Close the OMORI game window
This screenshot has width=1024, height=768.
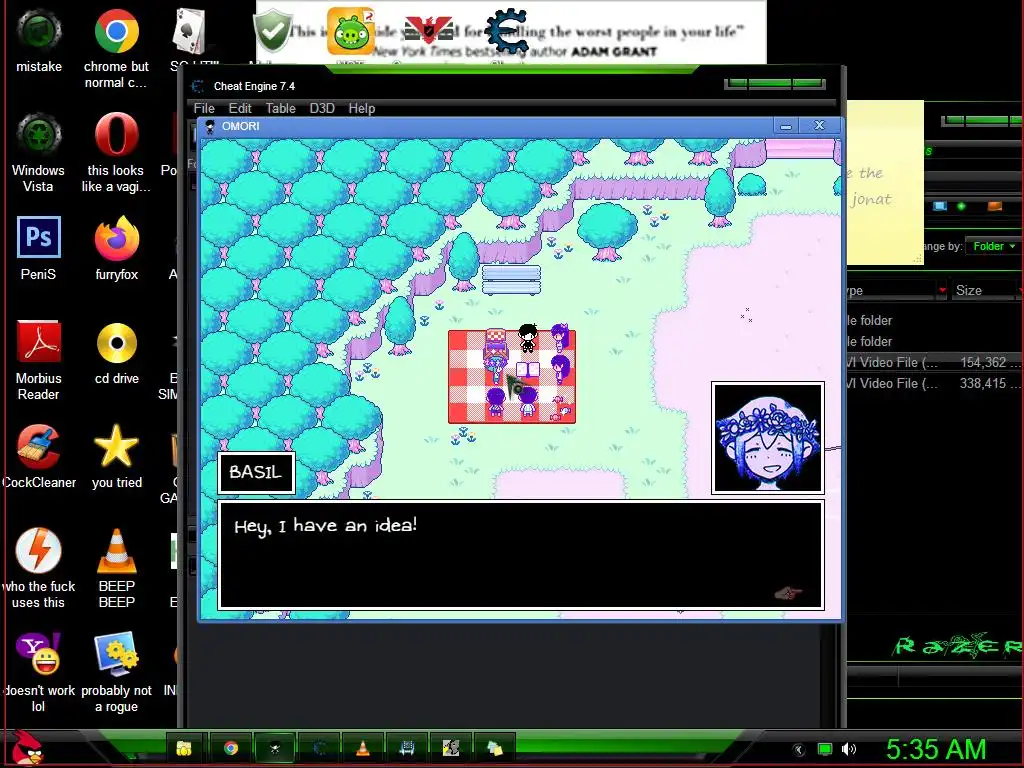point(819,125)
